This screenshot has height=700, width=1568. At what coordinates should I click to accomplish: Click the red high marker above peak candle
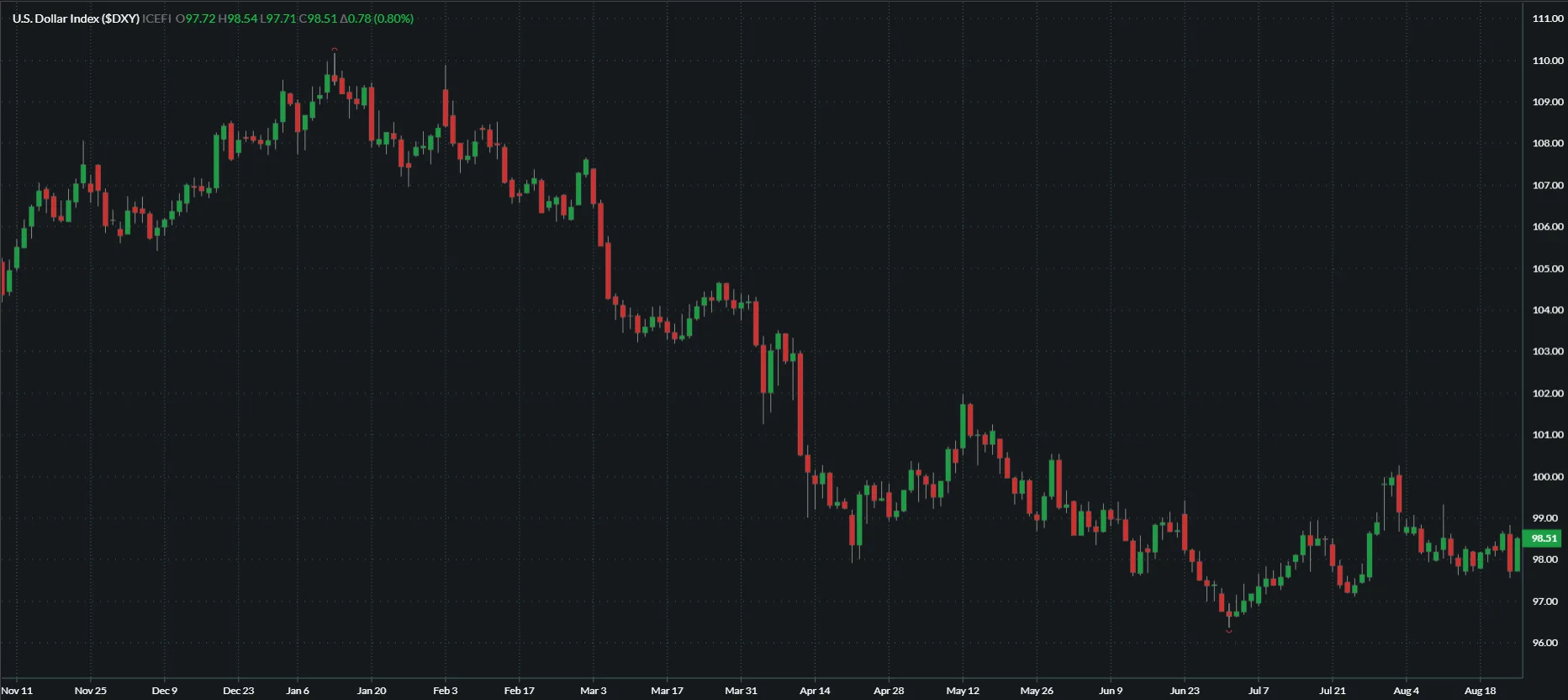335,50
